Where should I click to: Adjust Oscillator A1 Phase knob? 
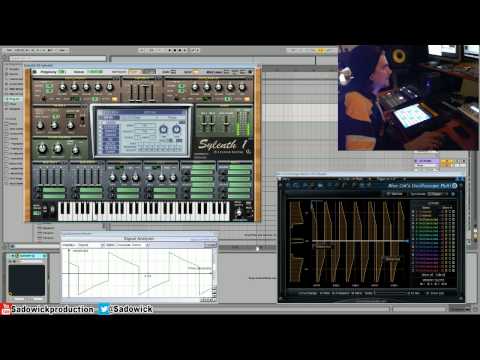pyautogui.click(x=75, y=88)
